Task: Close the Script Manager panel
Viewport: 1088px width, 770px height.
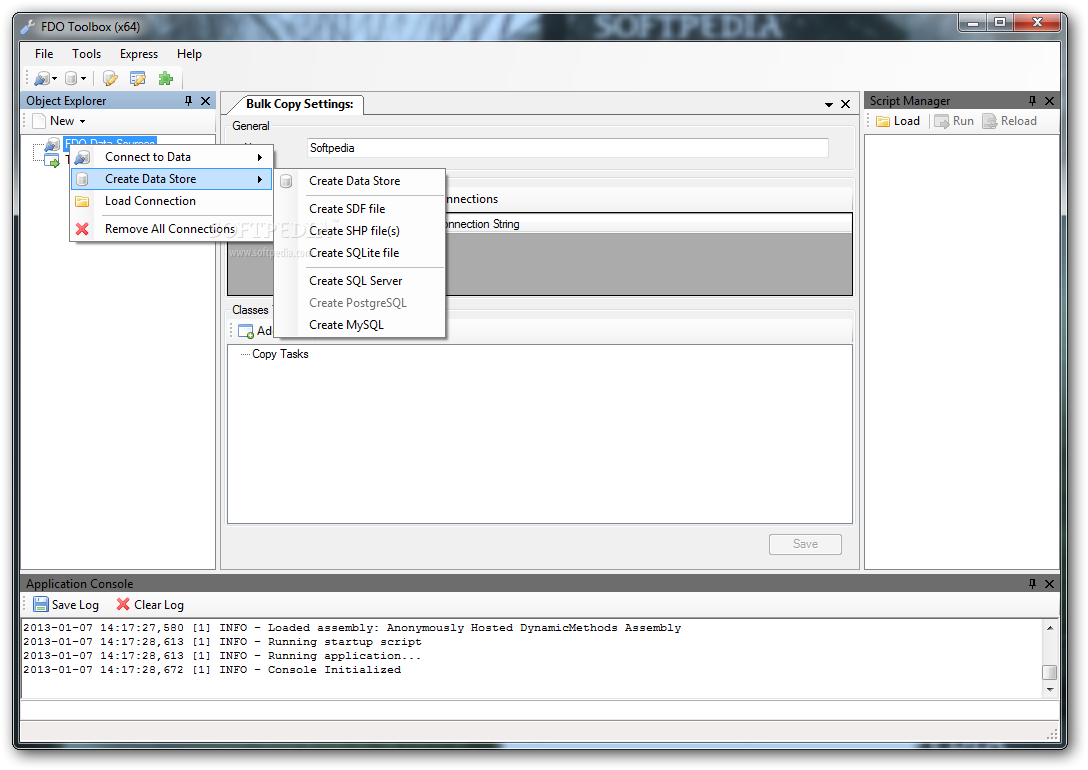Action: (x=1049, y=101)
